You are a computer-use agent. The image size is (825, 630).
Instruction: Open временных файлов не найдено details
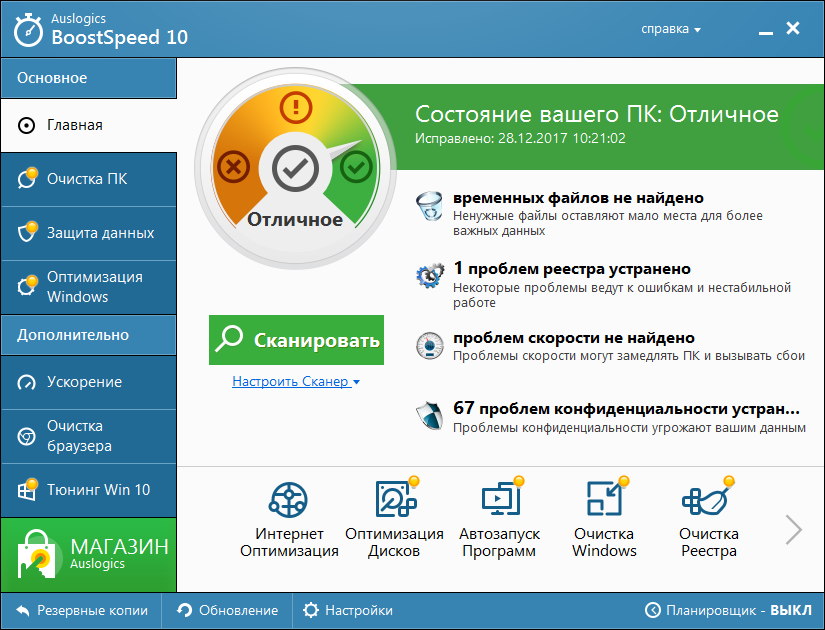pyautogui.click(x=578, y=198)
